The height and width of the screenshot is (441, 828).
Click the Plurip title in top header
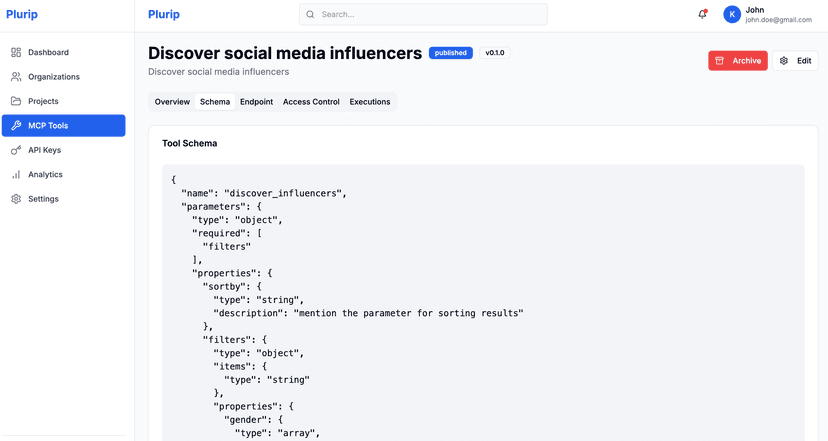click(x=164, y=14)
